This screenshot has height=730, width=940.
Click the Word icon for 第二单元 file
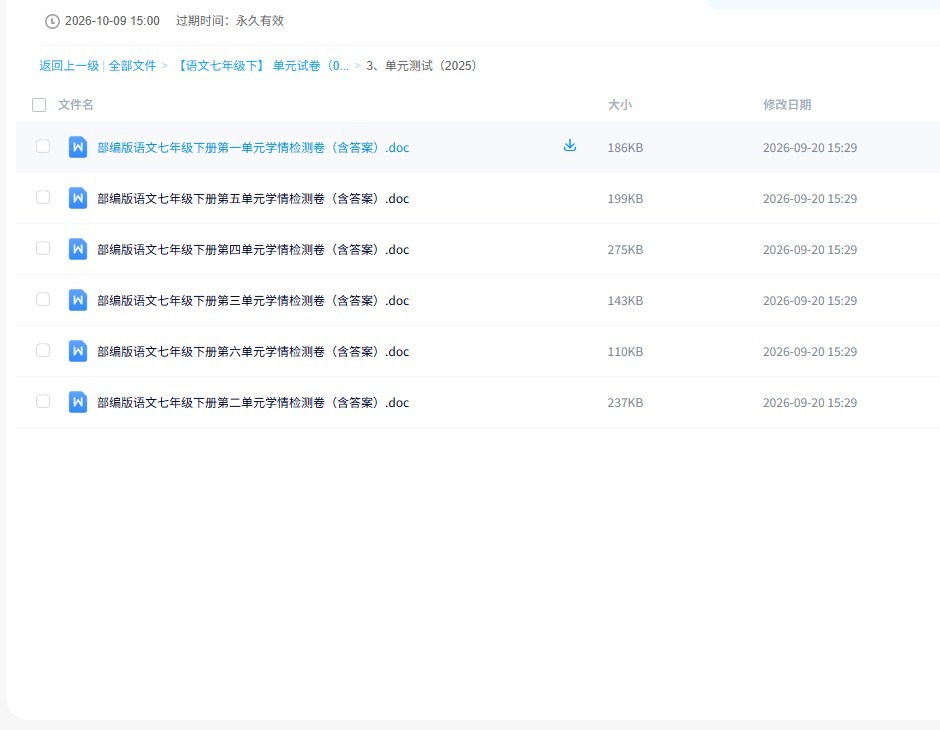coord(78,402)
